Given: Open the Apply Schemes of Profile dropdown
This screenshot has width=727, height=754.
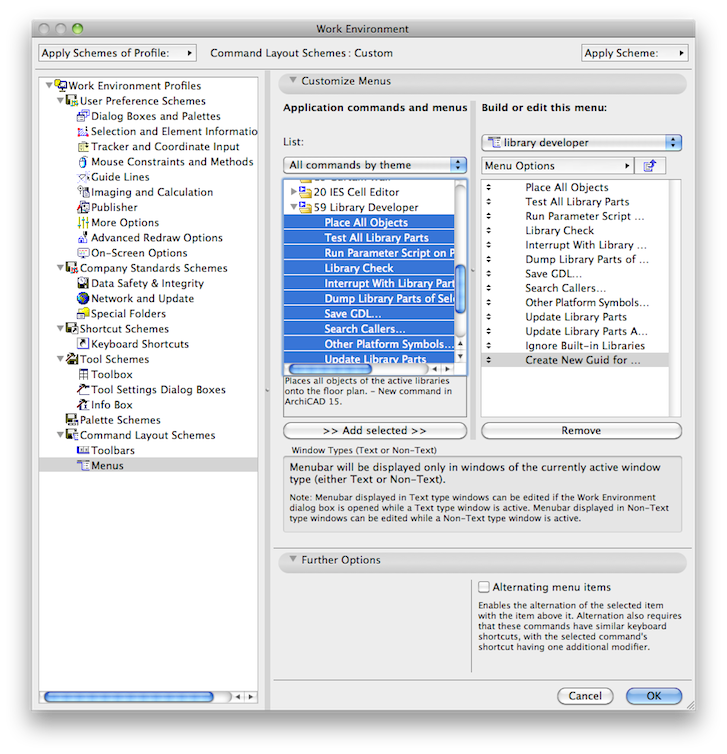Looking at the screenshot, I should click(118, 53).
